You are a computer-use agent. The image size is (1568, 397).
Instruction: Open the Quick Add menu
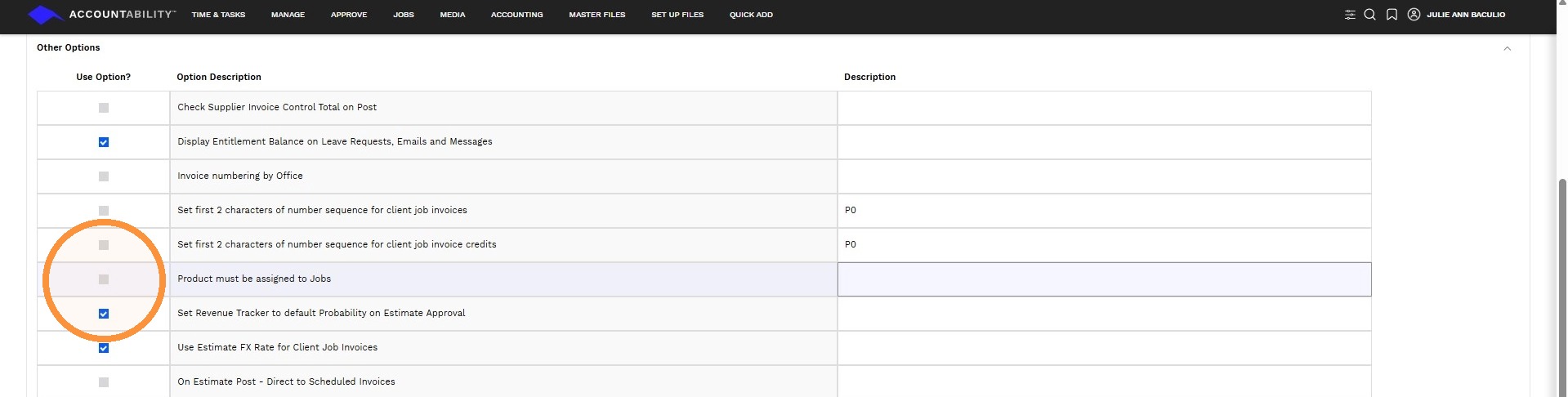click(x=751, y=15)
